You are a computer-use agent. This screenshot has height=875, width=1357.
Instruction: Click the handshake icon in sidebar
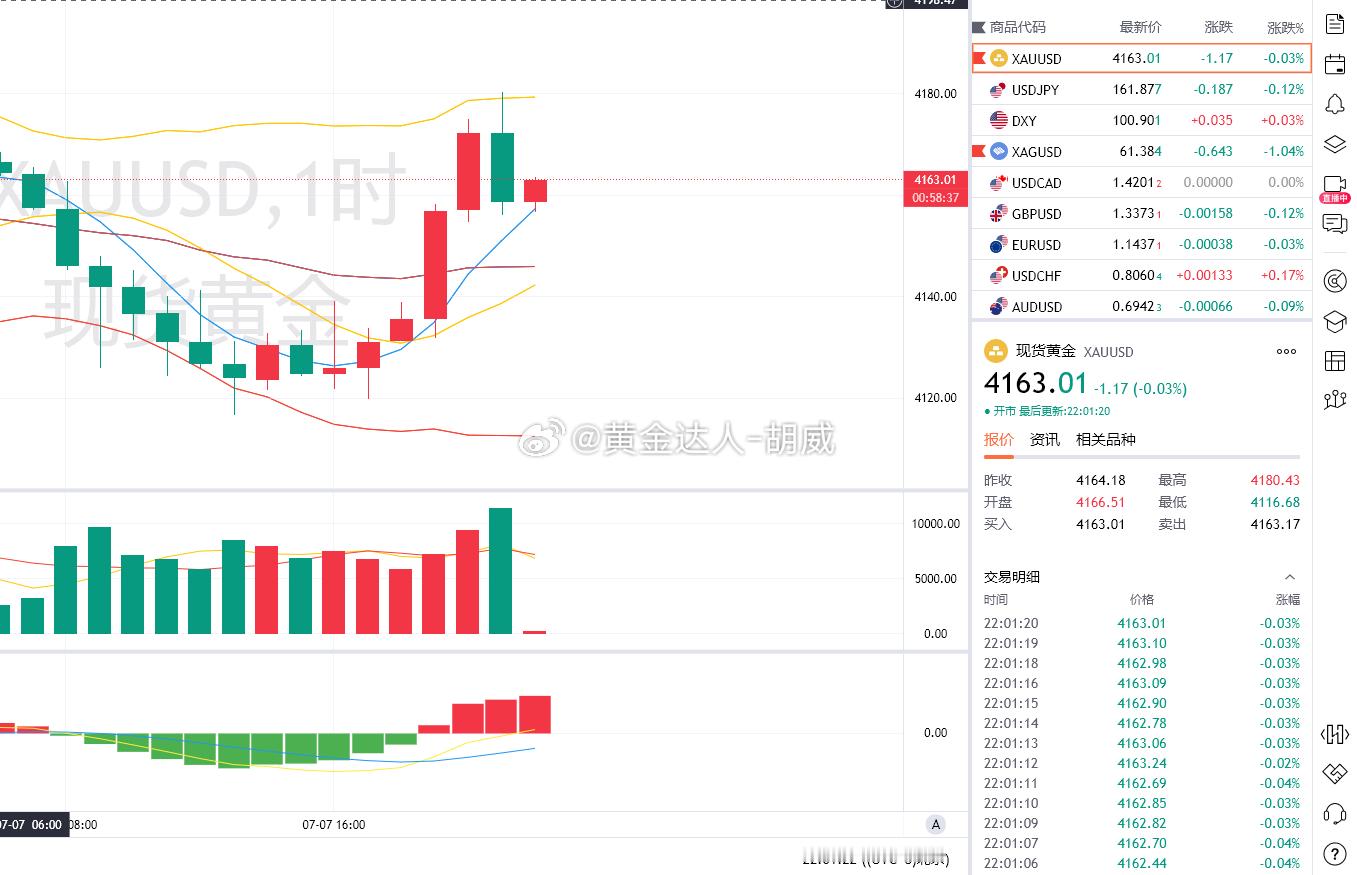[1334, 773]
